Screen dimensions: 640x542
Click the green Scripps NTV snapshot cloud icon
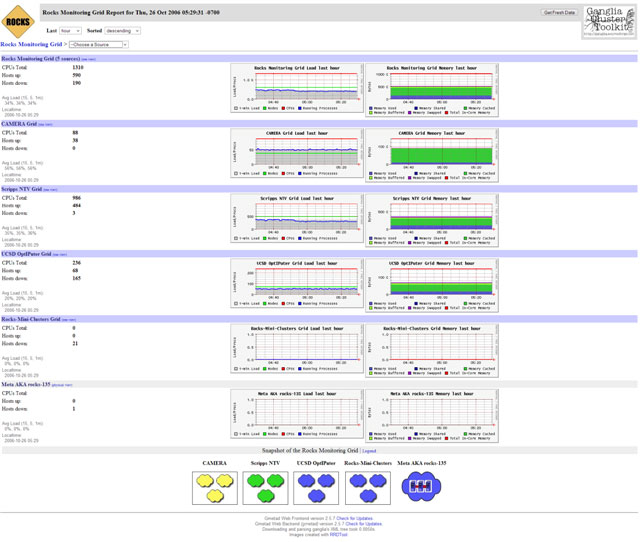(x=265, y=488)
